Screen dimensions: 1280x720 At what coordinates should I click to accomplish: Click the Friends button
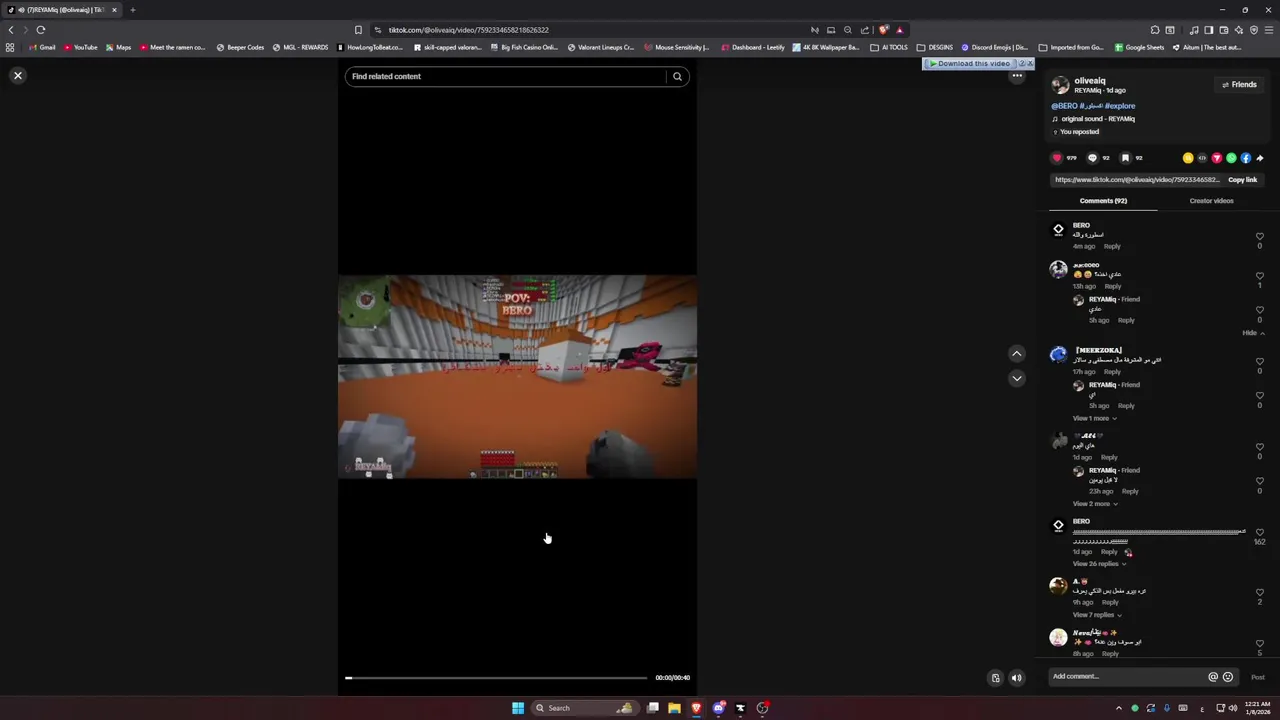(1239, 85)
